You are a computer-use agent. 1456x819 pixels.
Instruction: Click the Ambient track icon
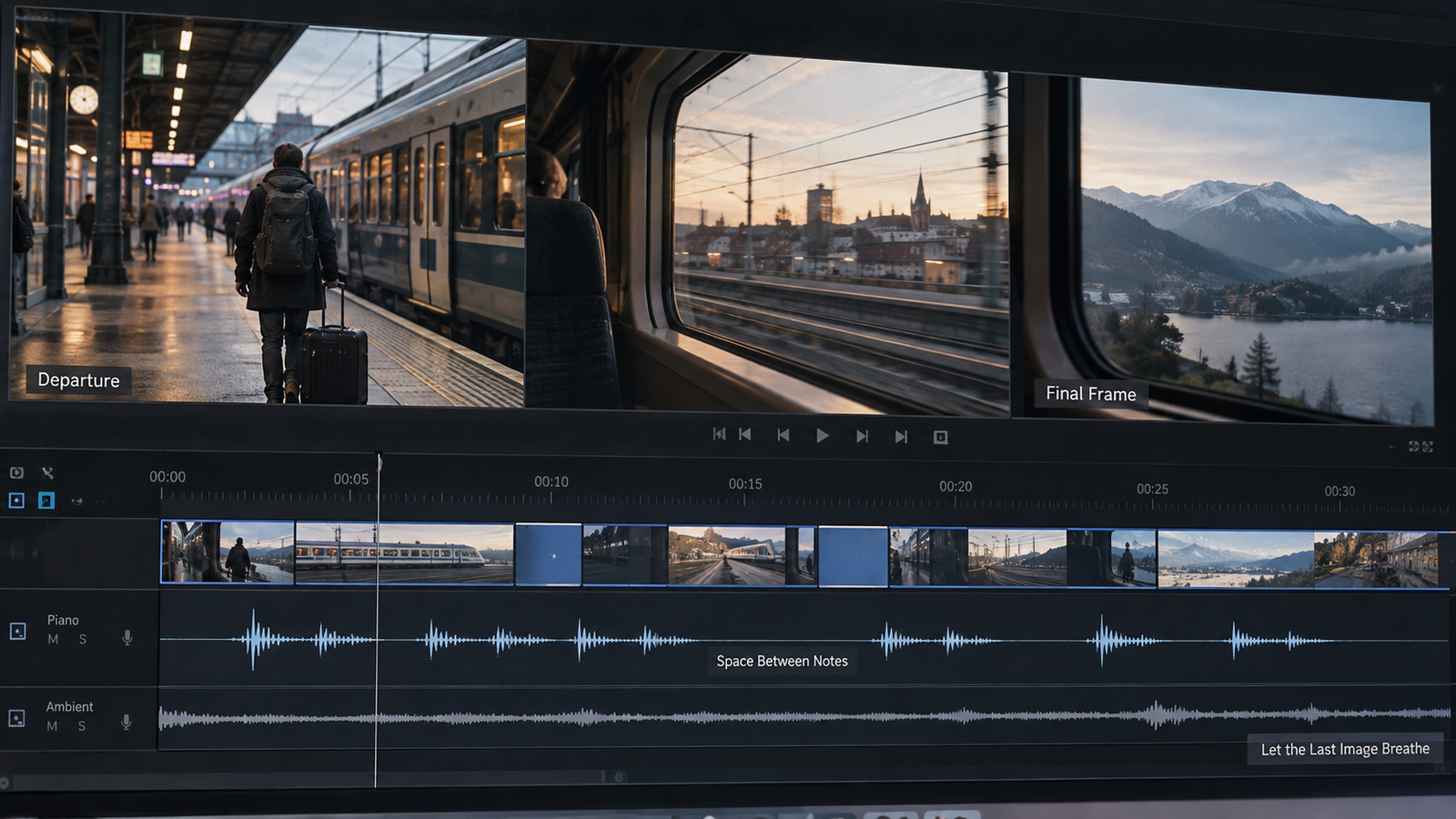point(16,718)
